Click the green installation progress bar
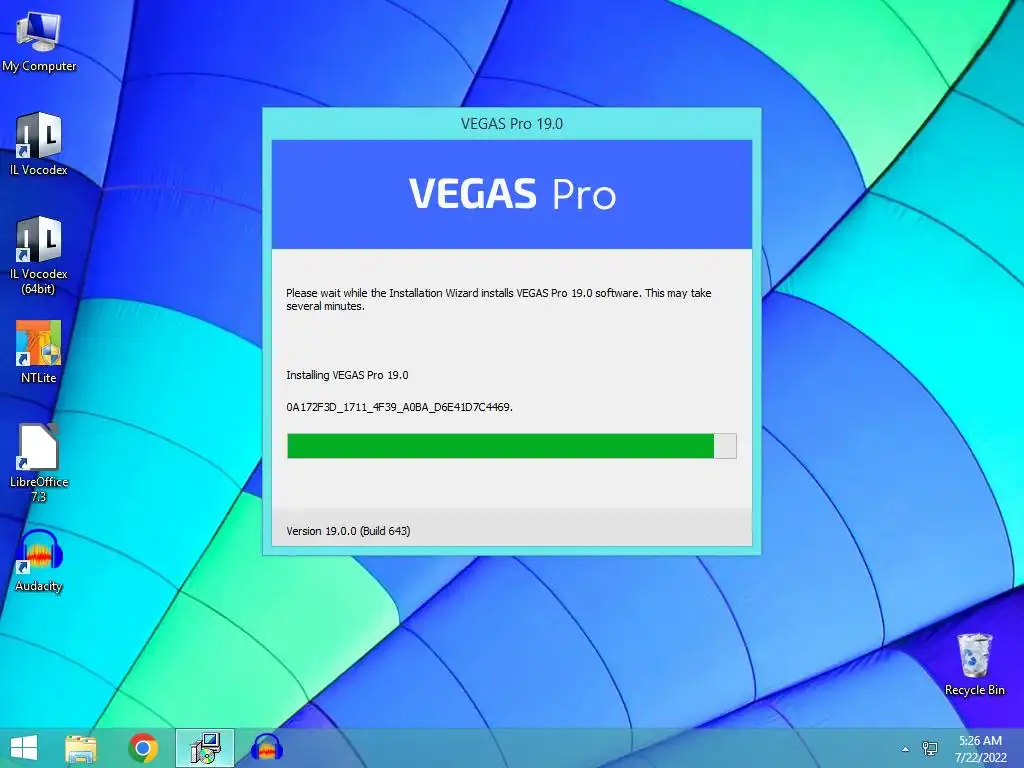Screen dimensions: 1024x768 [x=512, y=446]
